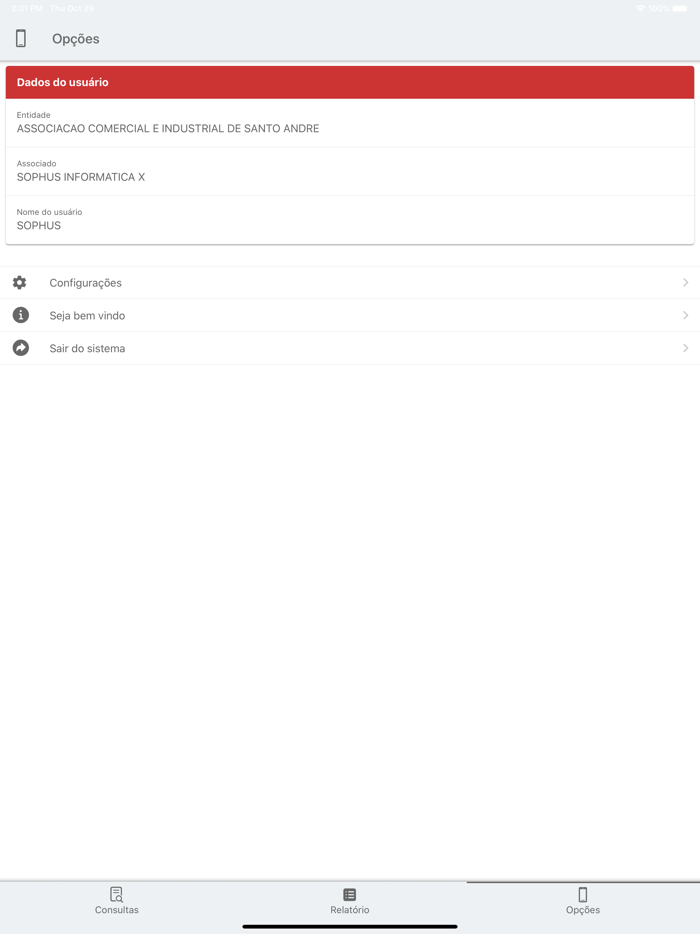The image size is (700, 934).
Task: Switch to the Consultas tab
Action: tap(117, 901)
